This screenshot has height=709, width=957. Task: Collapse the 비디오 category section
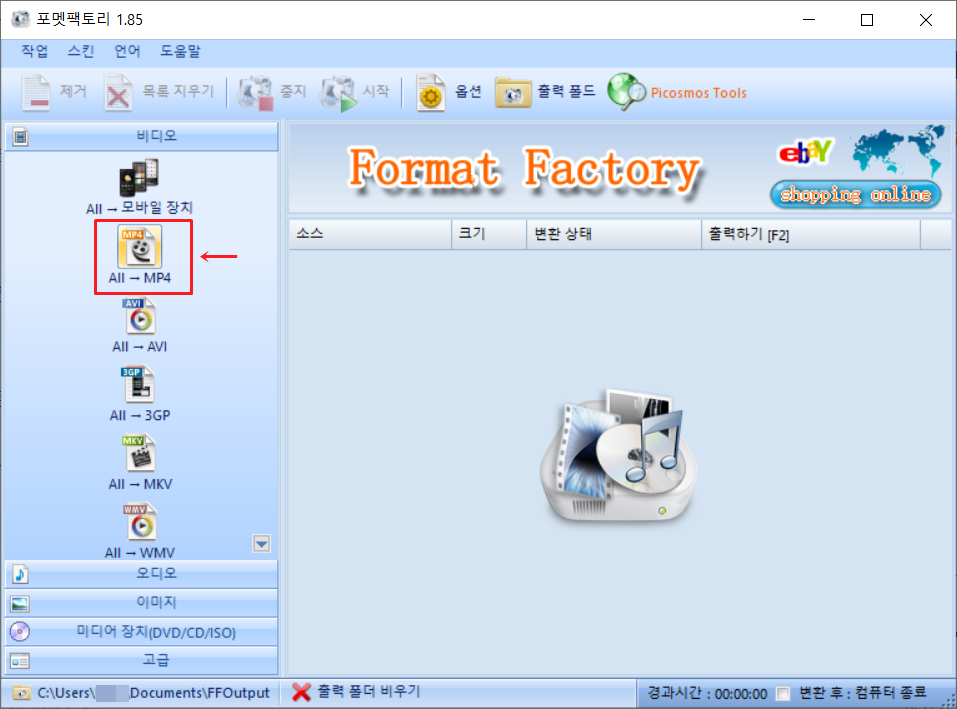click(141, 137)
